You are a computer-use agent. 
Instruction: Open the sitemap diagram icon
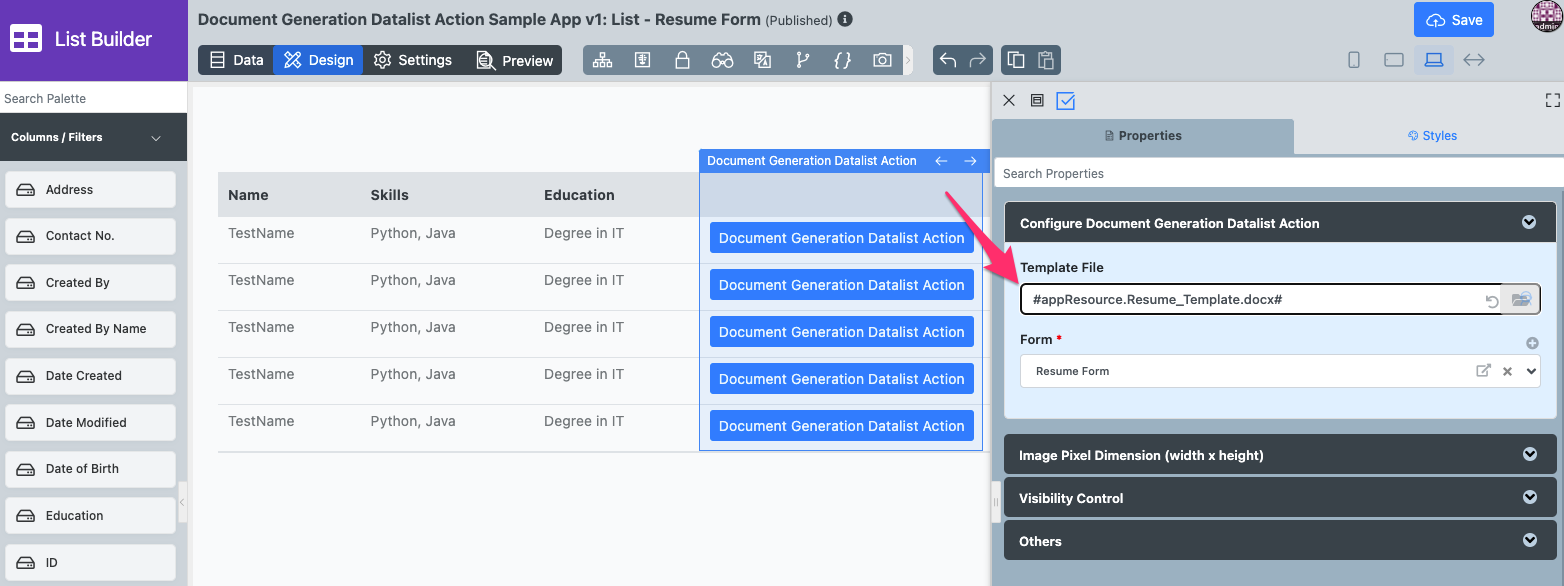pos(602,60)
